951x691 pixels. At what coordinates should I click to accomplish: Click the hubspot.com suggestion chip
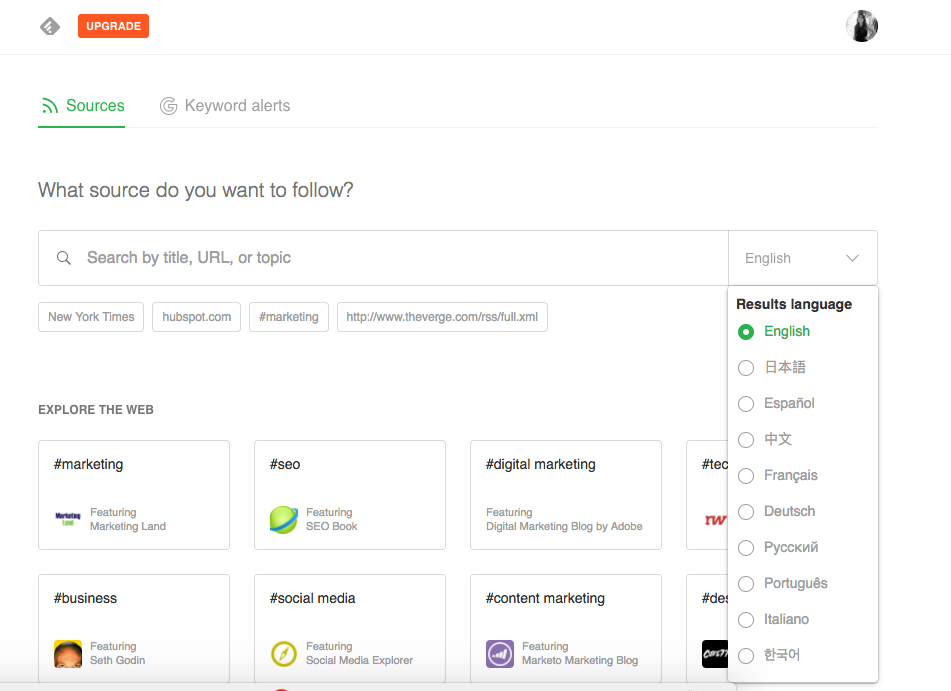[197, 317]
